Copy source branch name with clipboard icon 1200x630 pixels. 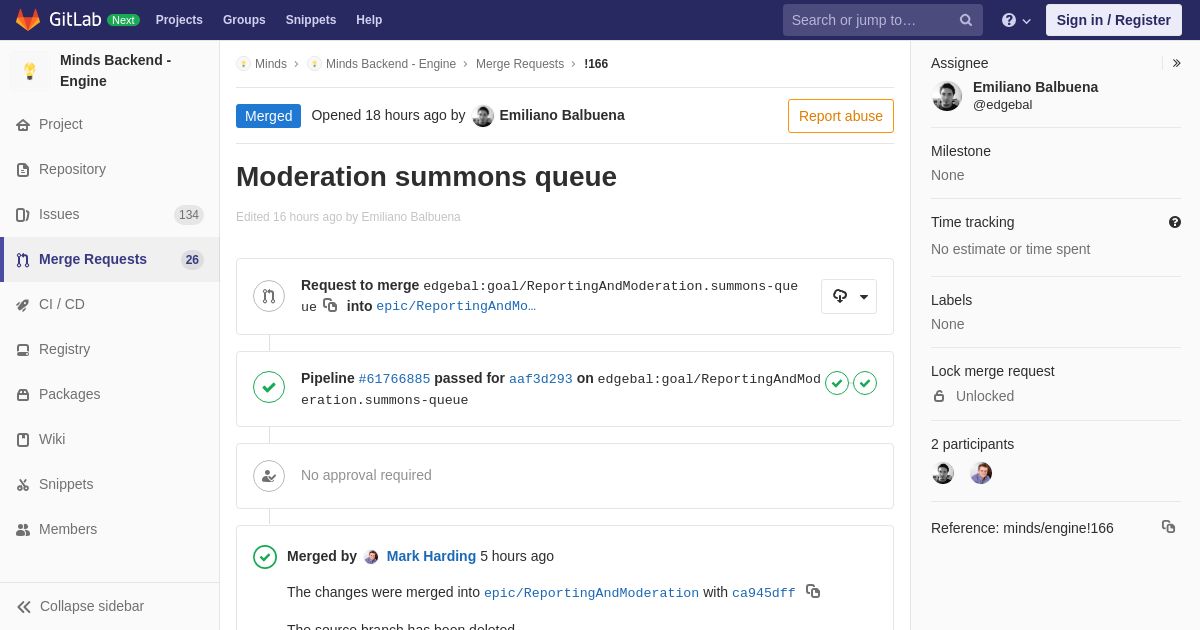click(330, 306)
